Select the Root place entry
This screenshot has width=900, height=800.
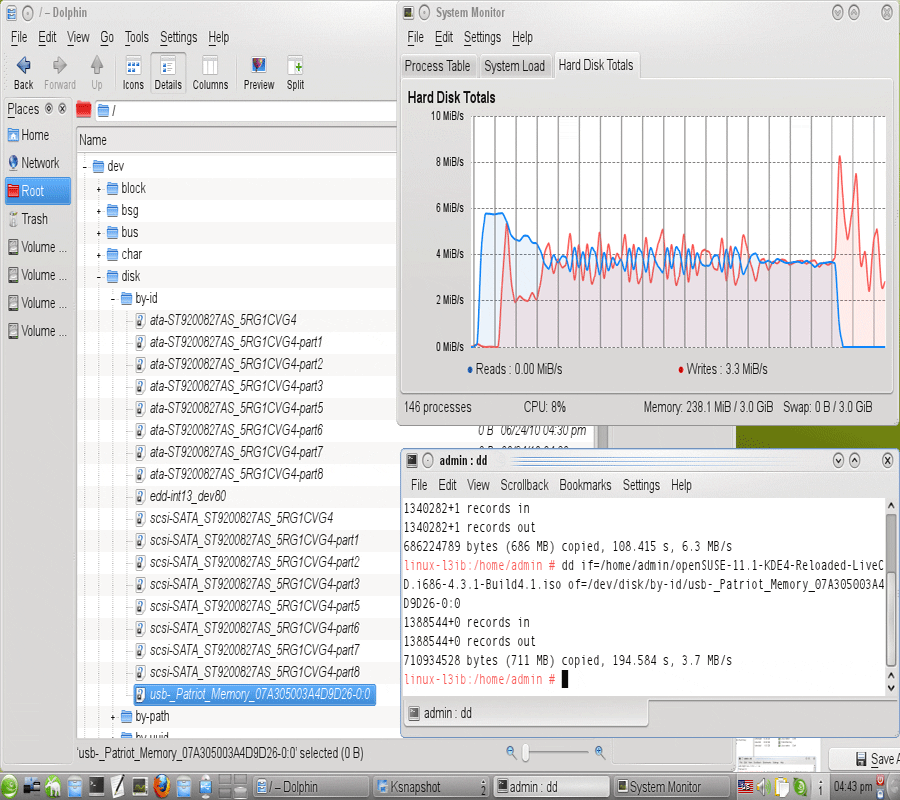coord(38,191)
